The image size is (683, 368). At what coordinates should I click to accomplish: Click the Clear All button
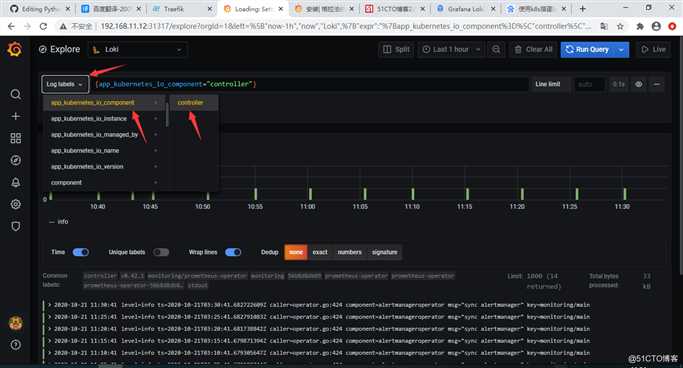pos(533,50)
